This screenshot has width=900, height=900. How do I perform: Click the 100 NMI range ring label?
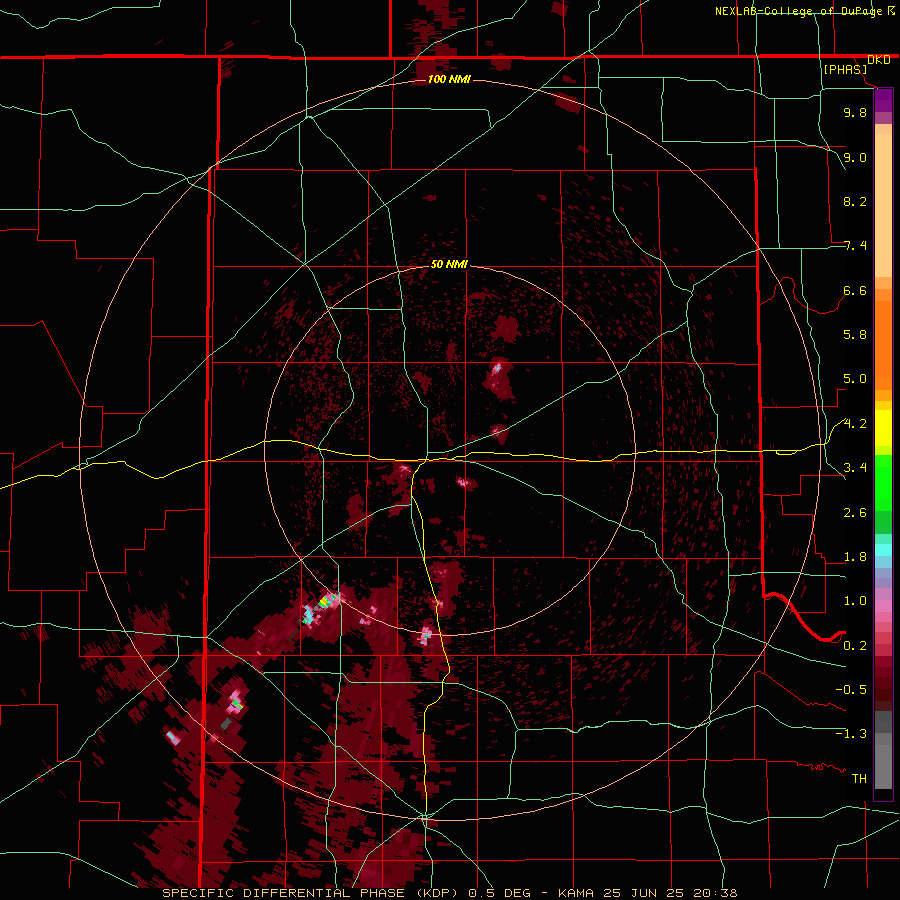tap(449, 79)
